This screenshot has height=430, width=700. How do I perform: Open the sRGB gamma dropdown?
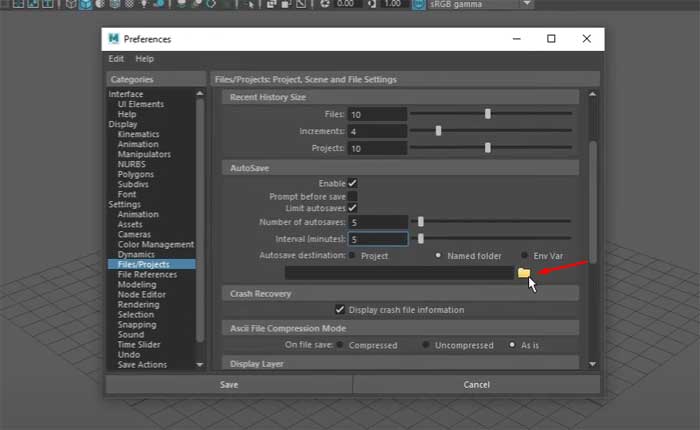(526, 5)
